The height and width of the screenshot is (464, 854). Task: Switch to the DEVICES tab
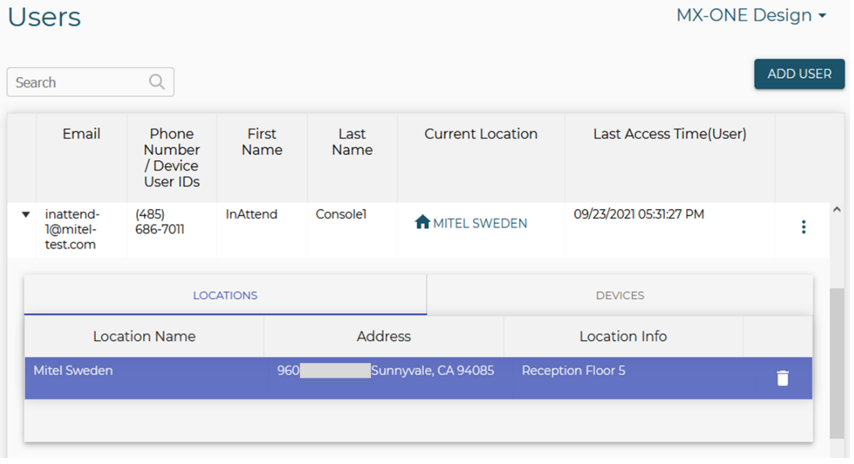click(x=619, y=296)
